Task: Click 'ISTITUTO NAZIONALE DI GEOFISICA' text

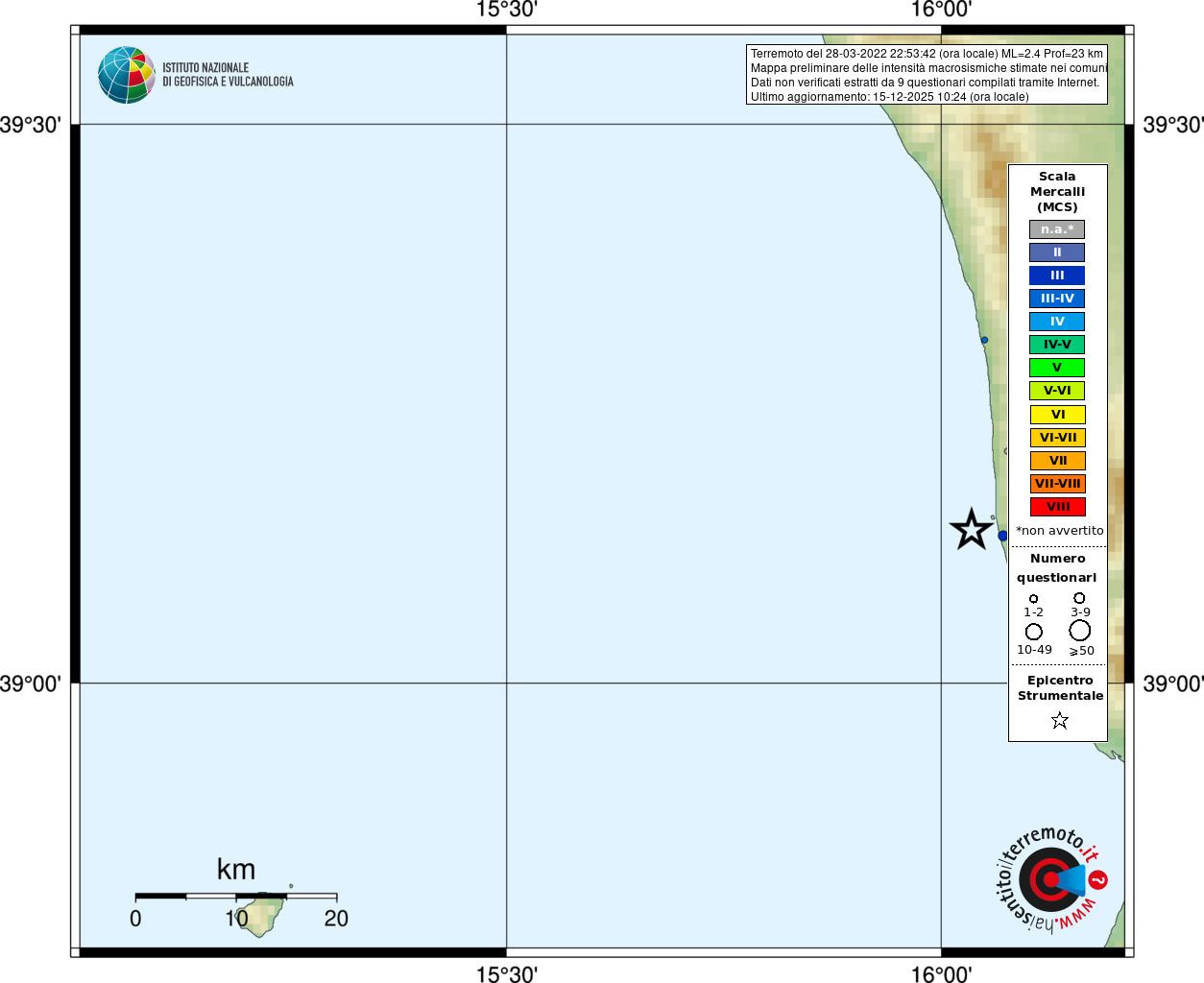Action: click(228, 75)
